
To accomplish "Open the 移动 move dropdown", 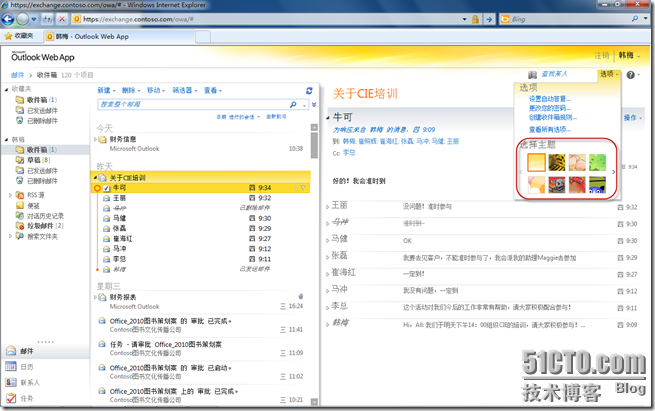I will [x=155, y=90].
